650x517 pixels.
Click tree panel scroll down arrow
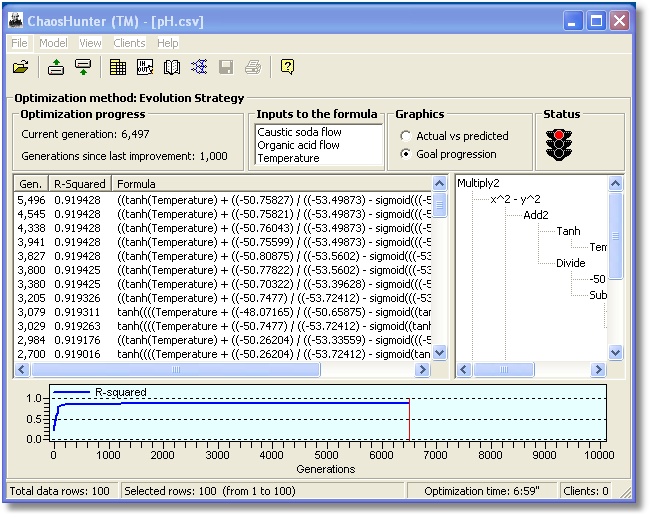616,353
